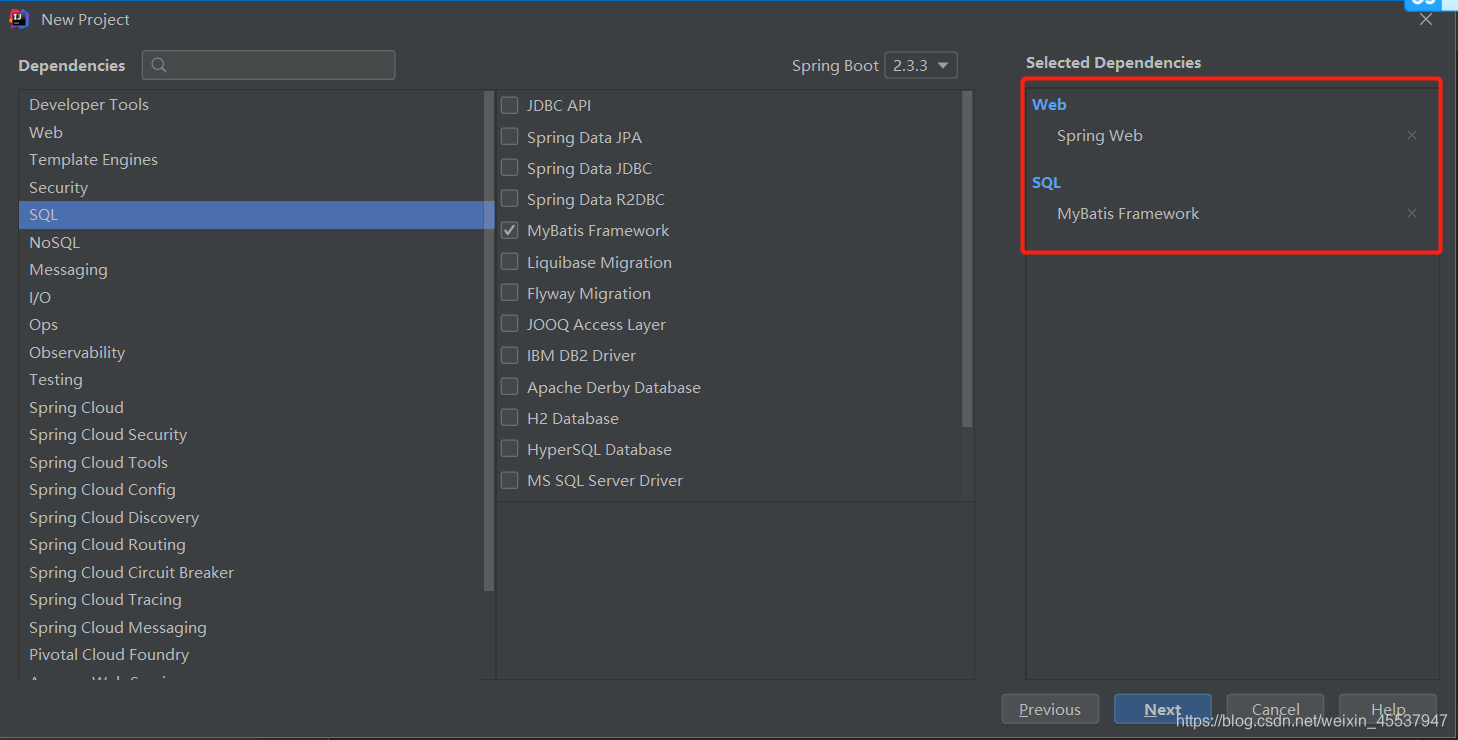Enable the Flyway Migration checkbox
Viewport: 1458px width, 740px height.
click(x=510, y=293)
